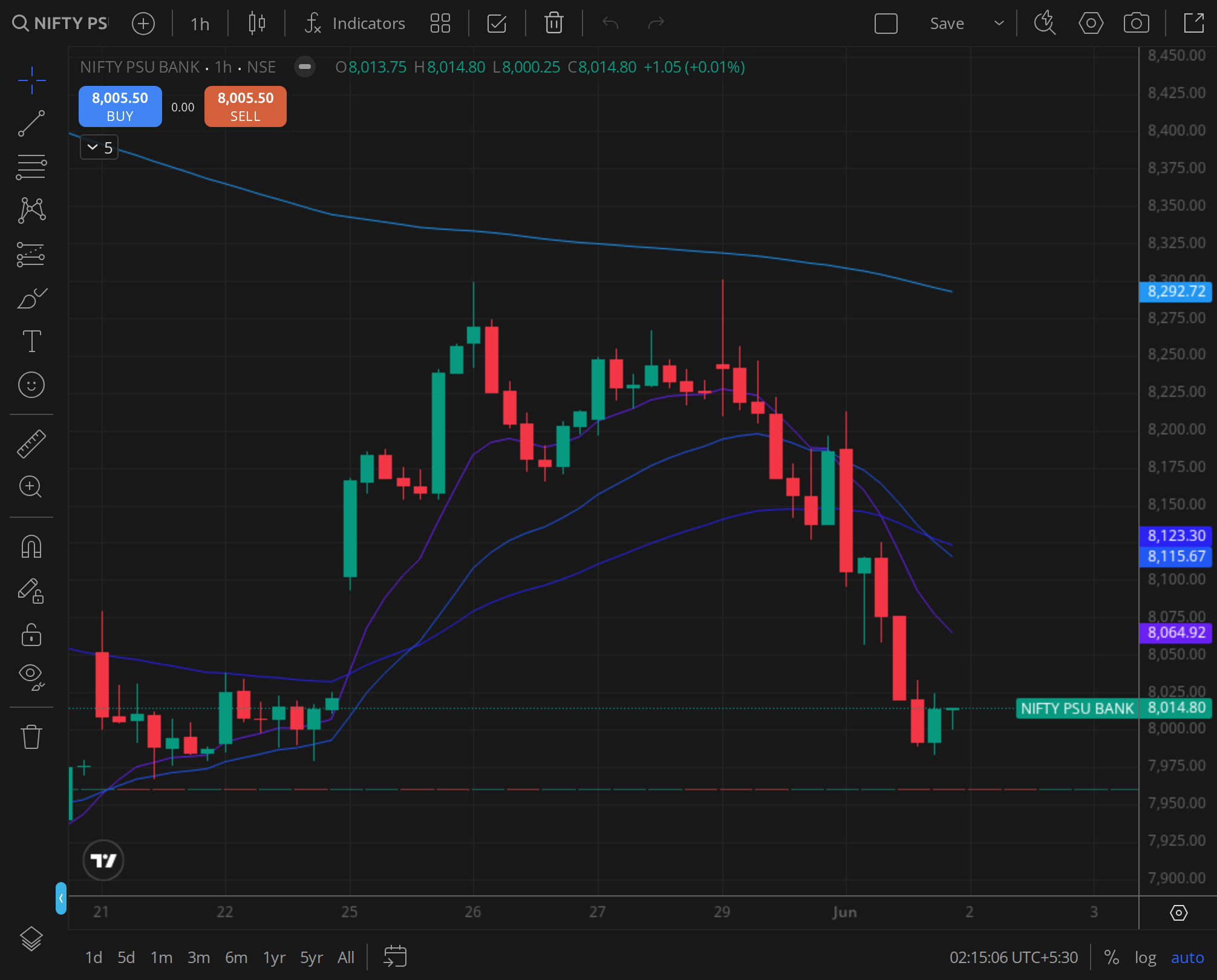1217x980 pixels.
Task: Click the top toolbar trash icon
Action: pyautogui.click(x=553, y=24)
